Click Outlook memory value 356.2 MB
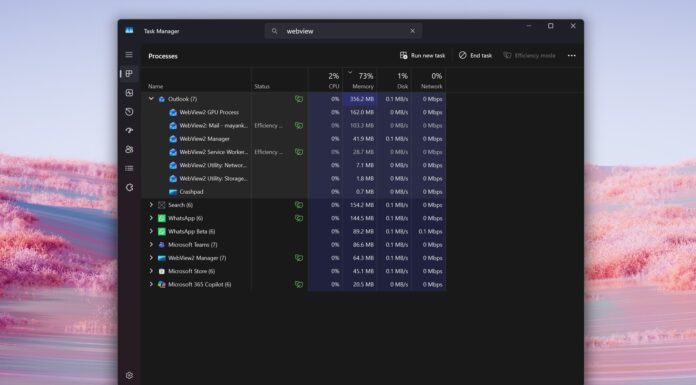This screenshot has height=385, width=696. coord(362,99)
